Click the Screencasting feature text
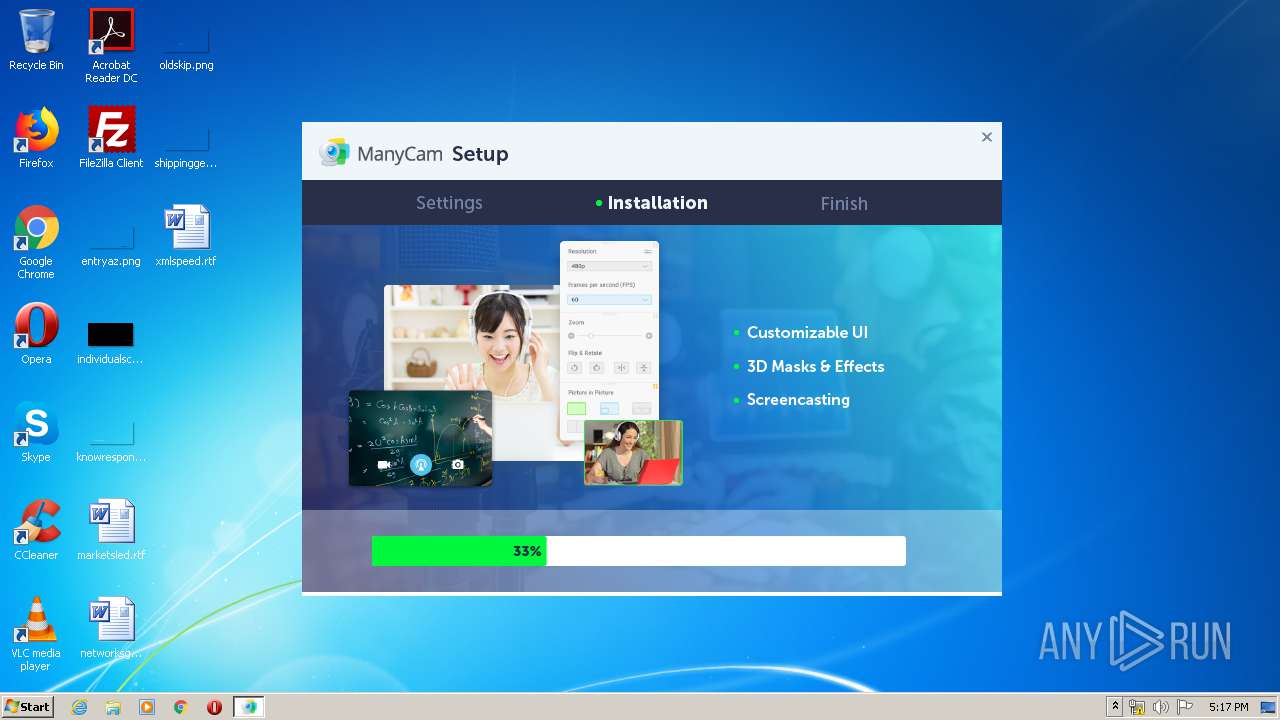The width and height of the screenshot is (1280, 720). click(x=798, y=400)
